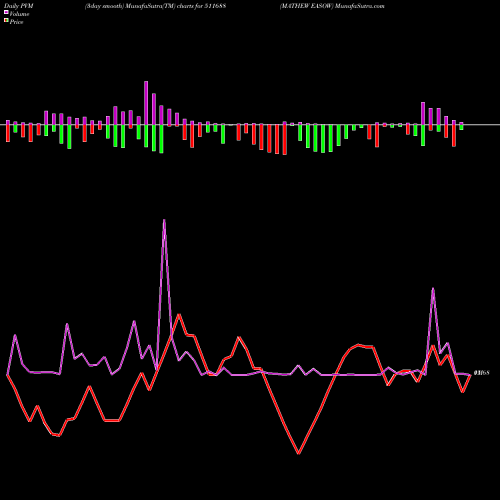Select the Price legend label
The image size is (500, 500).
[17, 22]
